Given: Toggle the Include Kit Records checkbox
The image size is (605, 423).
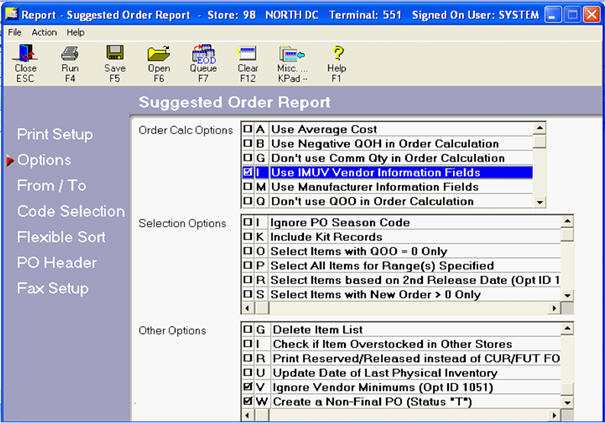Looking at the screenshot, I should (x=247, y=237).
